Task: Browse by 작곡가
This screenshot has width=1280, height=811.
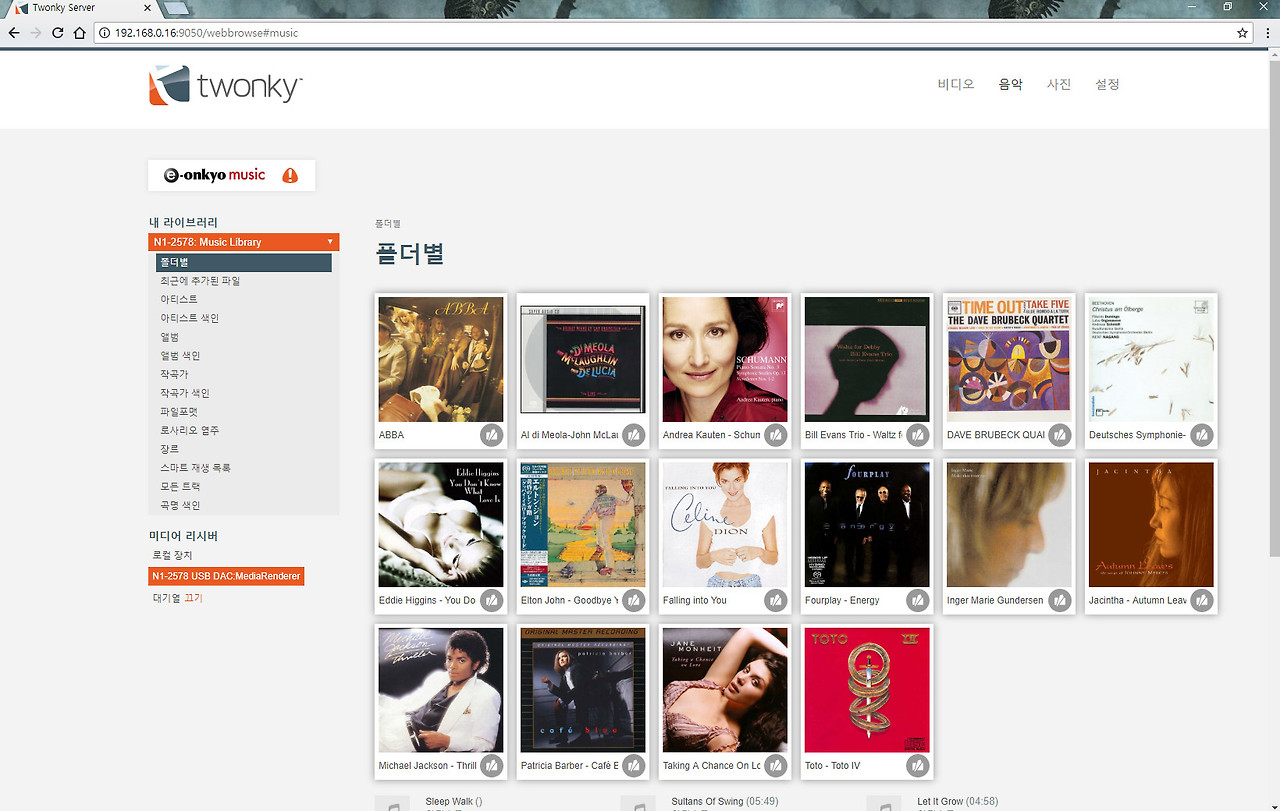Action: [174, 374]
